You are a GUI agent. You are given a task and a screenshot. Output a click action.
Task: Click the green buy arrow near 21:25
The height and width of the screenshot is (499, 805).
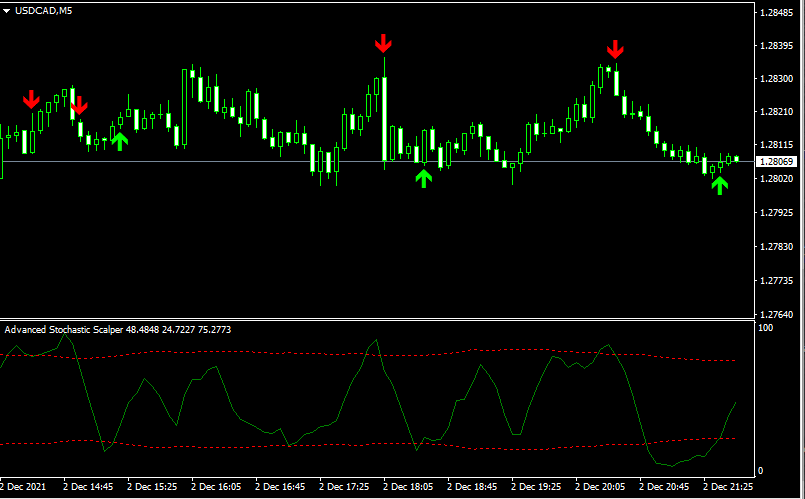point(719,185)
